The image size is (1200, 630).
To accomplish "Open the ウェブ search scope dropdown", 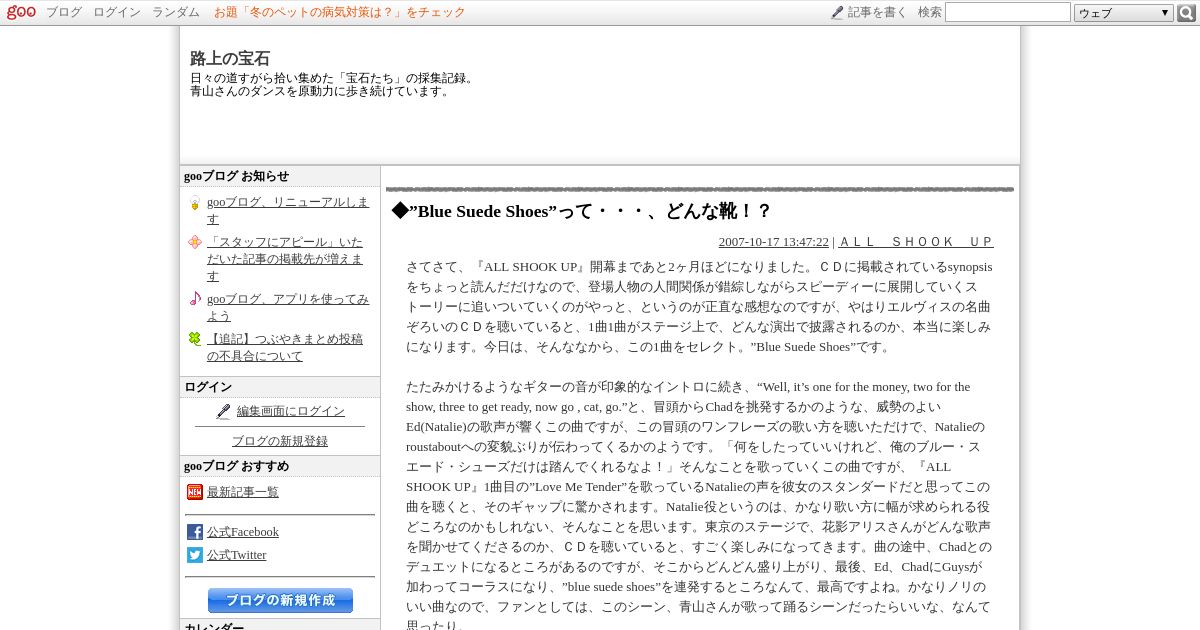I will point(1123,13).
